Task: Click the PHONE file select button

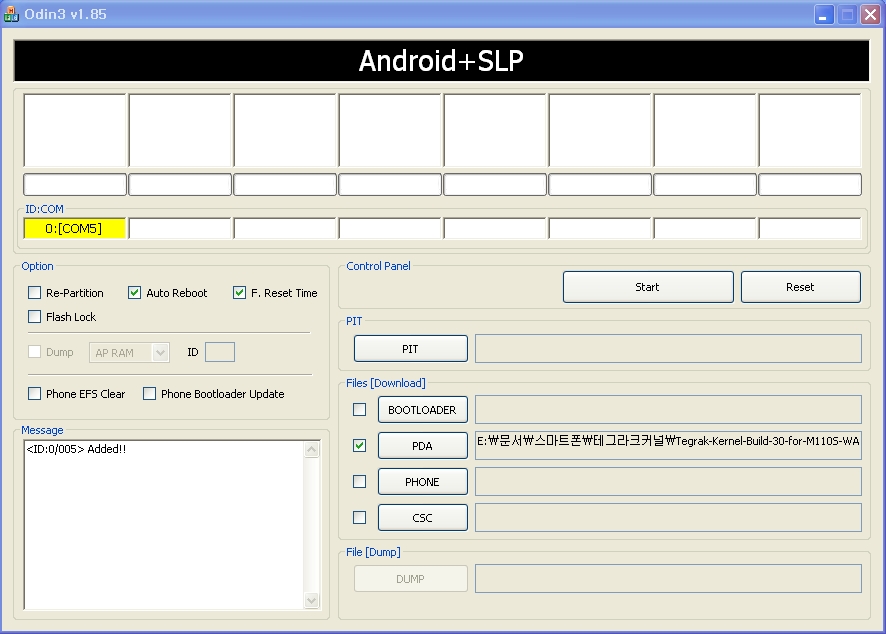Action: pos(422,482)
